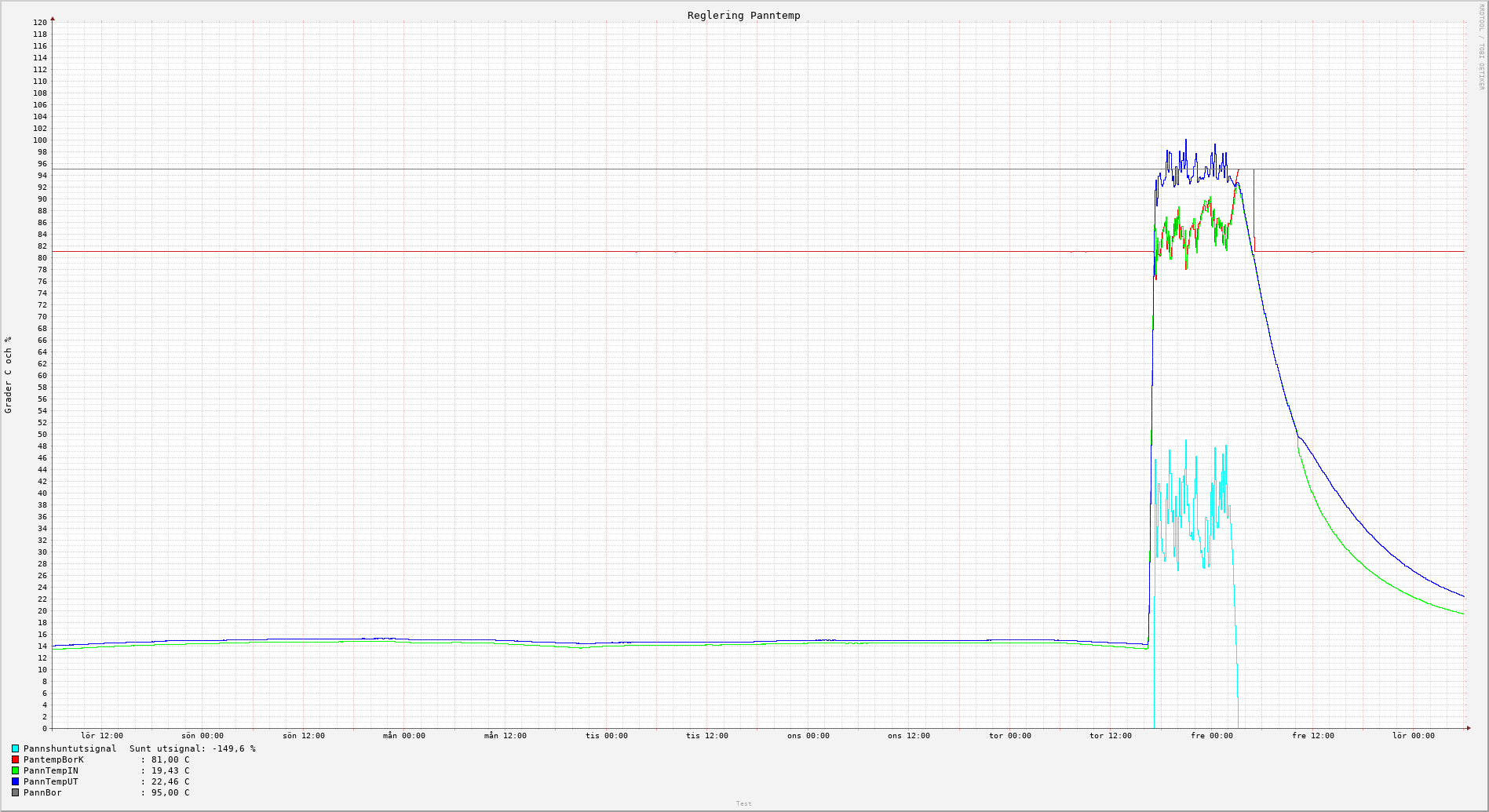Select the PannTempUT legend label
This screenshot has width=1489, height=812.
coord(50,781)
